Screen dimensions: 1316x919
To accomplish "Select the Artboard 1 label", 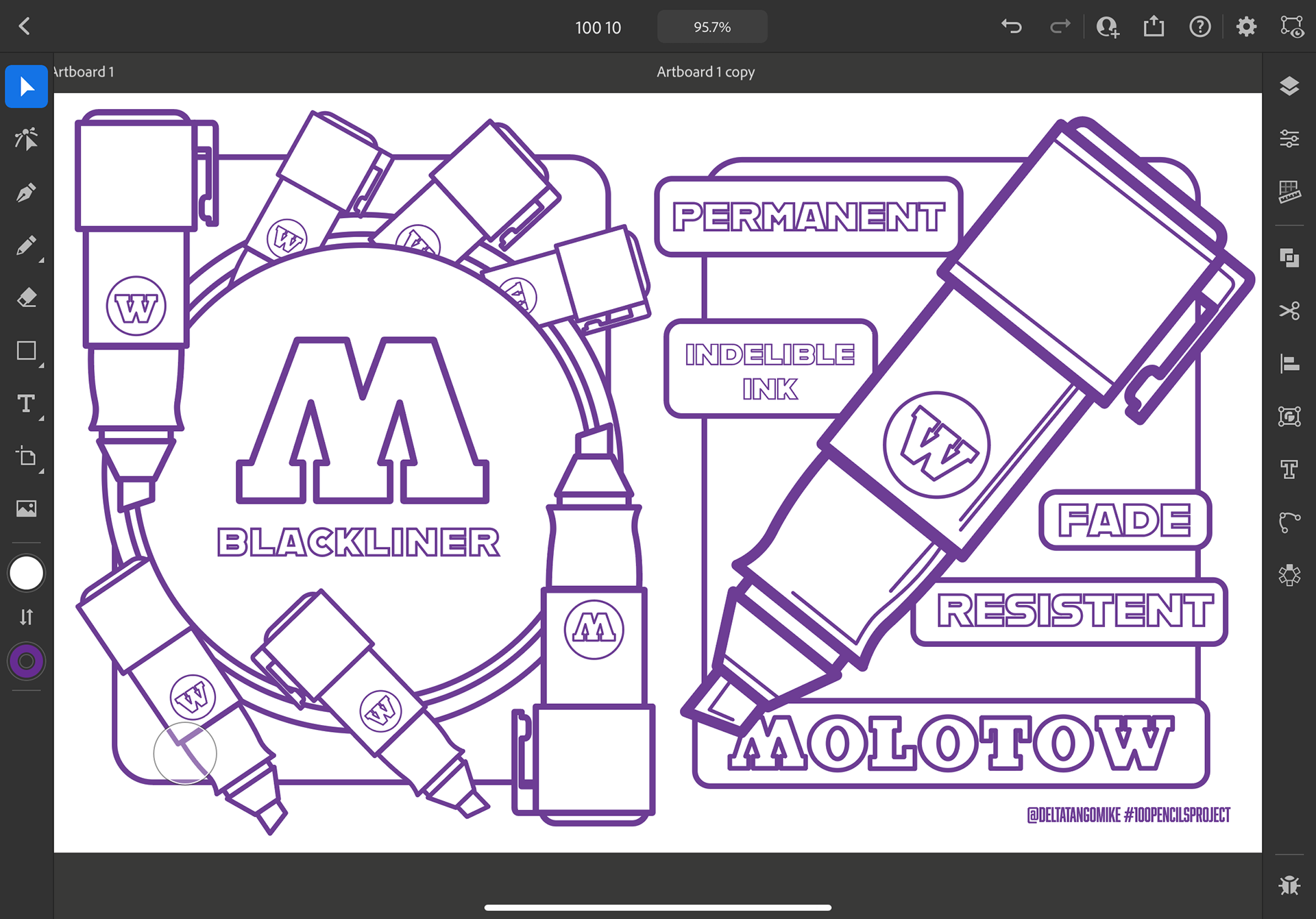I will pyautogui.click(x=84, y=72).
